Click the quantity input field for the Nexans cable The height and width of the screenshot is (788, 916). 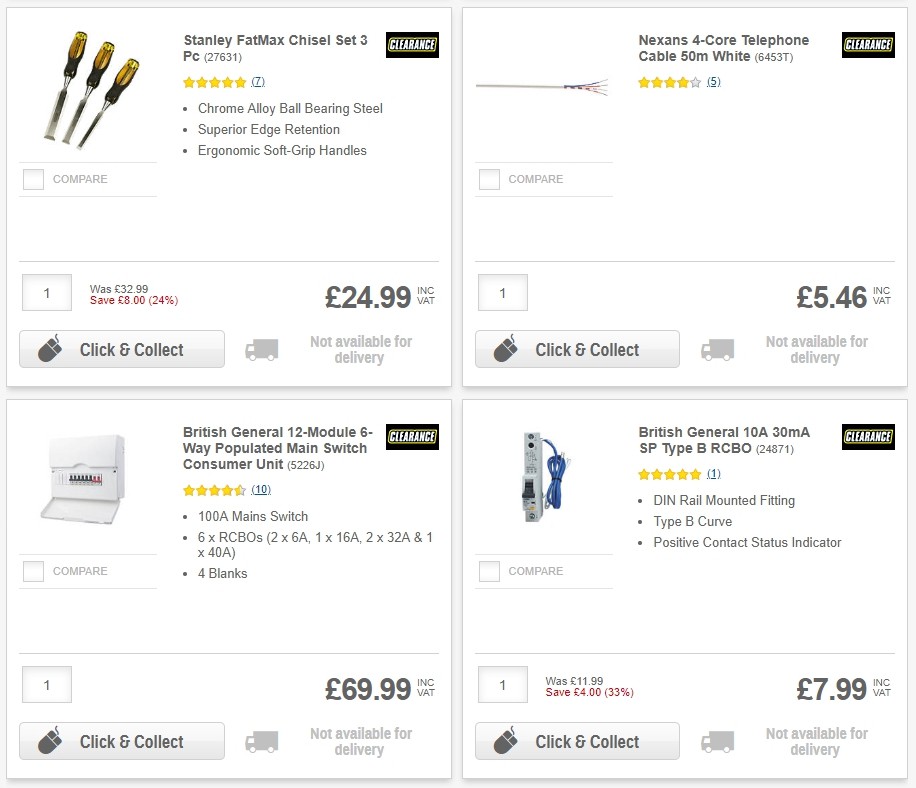(502, 292)
